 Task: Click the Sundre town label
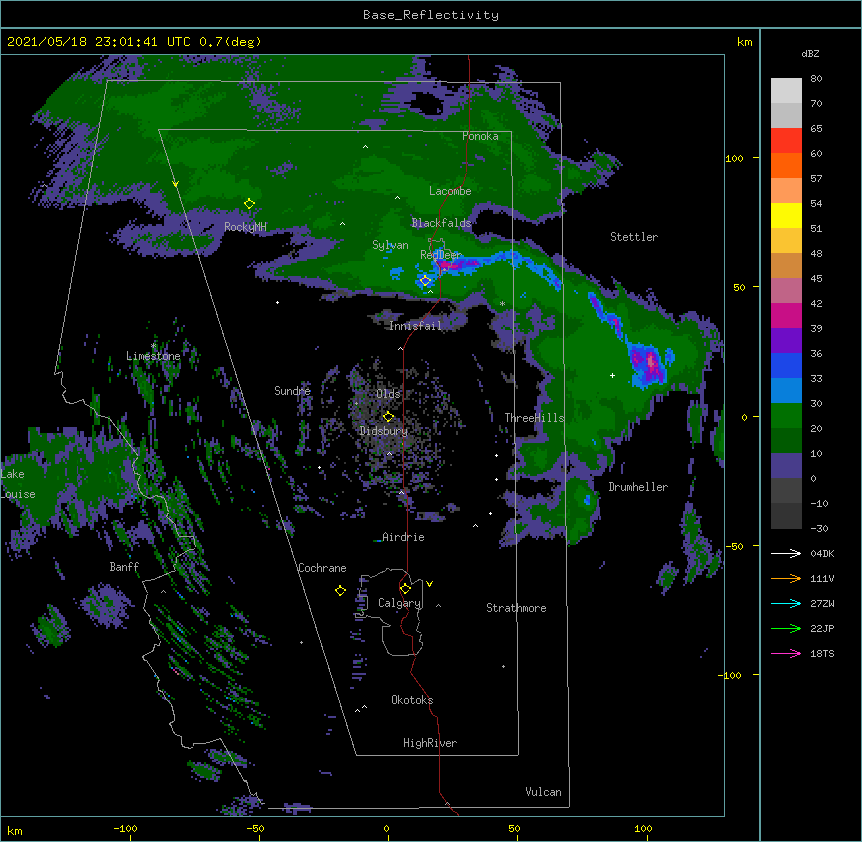(x=292, y=391)
